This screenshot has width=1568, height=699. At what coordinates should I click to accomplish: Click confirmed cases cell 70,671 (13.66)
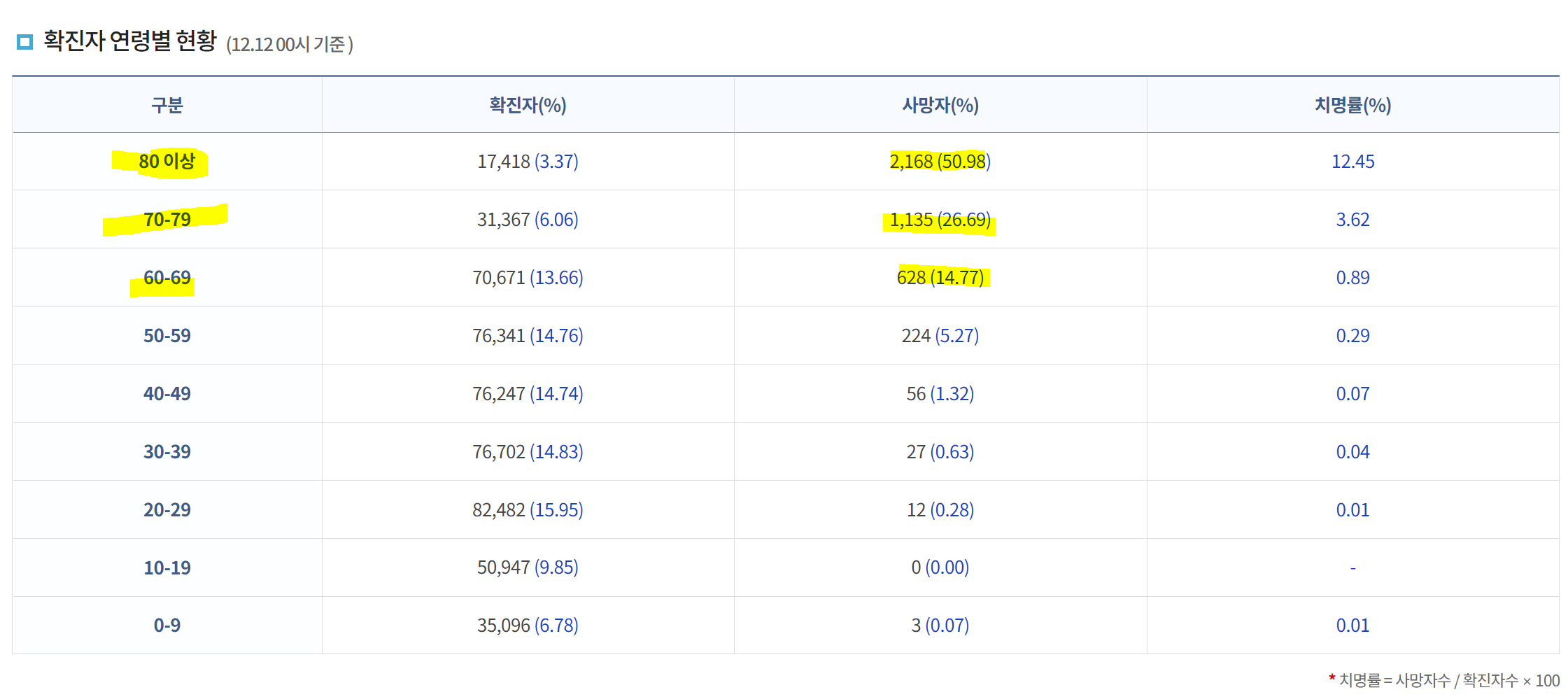pyautogui.click(x=528, y=278)
